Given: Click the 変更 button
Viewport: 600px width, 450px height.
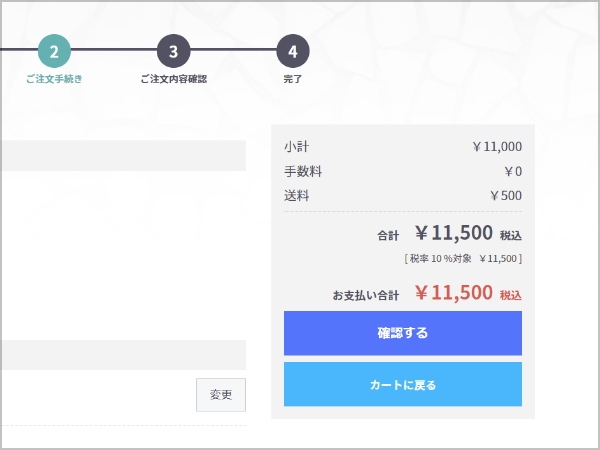Looking at the screenshot, I should [221, 395].
